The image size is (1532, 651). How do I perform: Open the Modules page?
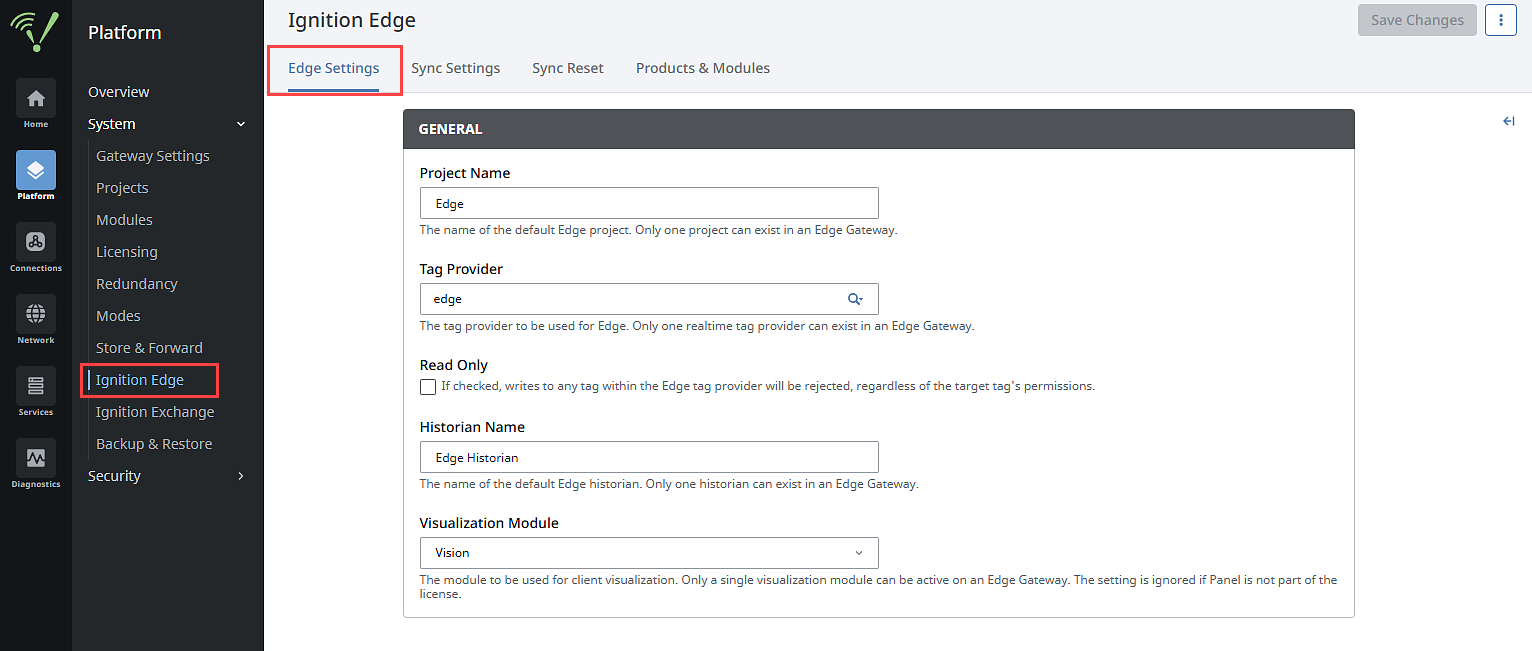pyautogui.click(x=124, y=220)
